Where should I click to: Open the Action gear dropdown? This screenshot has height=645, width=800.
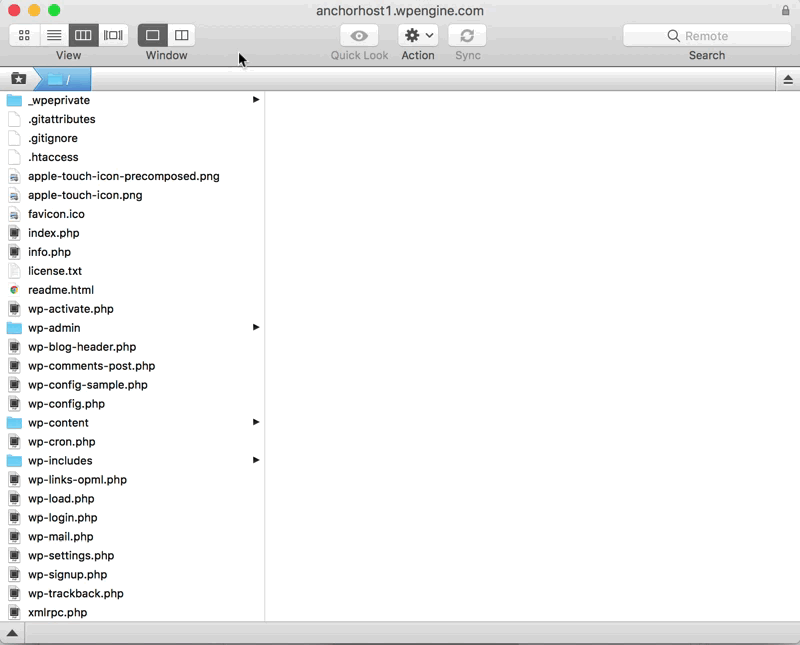[x=418, y=35]
